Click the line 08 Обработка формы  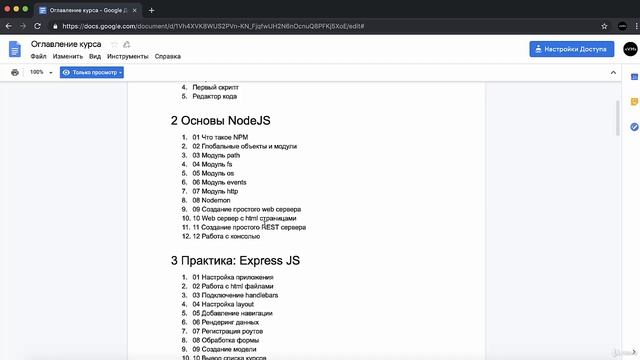225,340
